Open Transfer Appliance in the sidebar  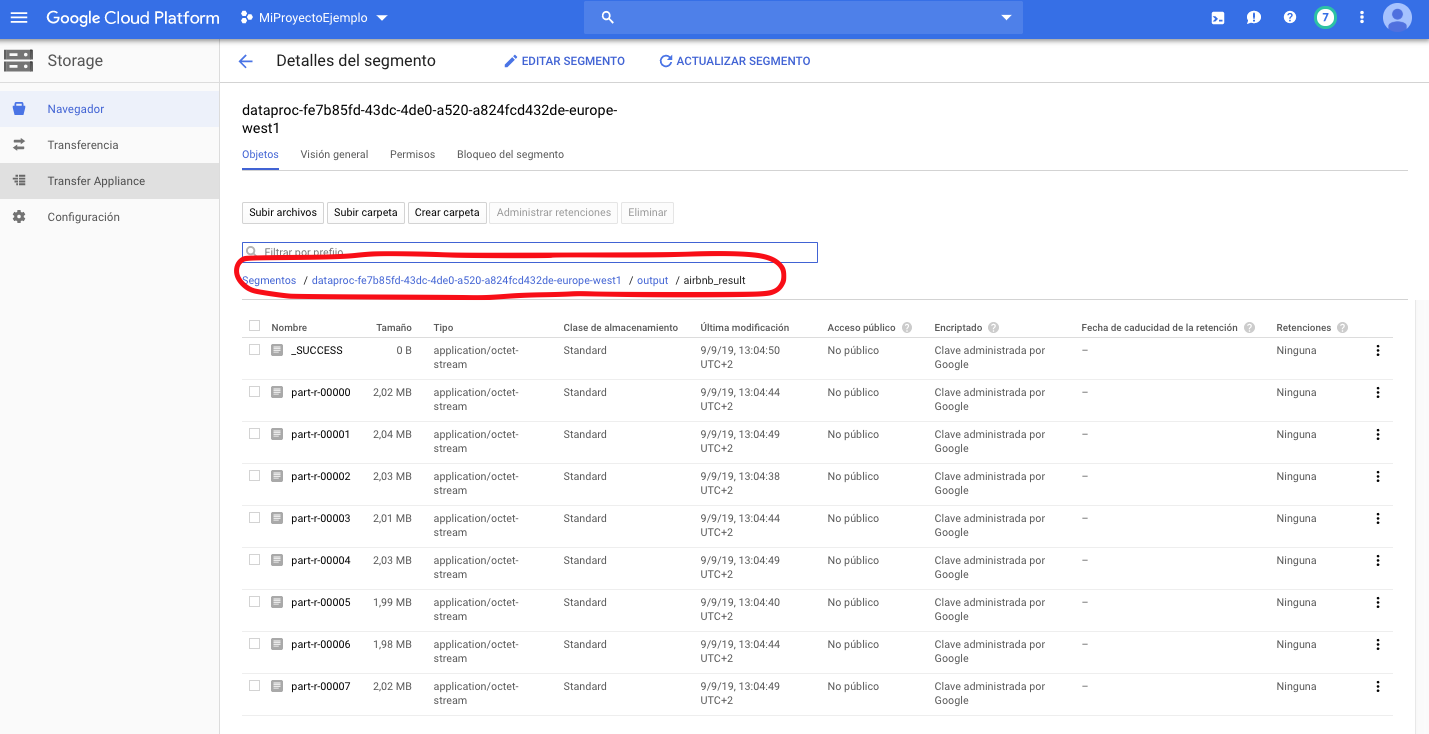(109, 181)
